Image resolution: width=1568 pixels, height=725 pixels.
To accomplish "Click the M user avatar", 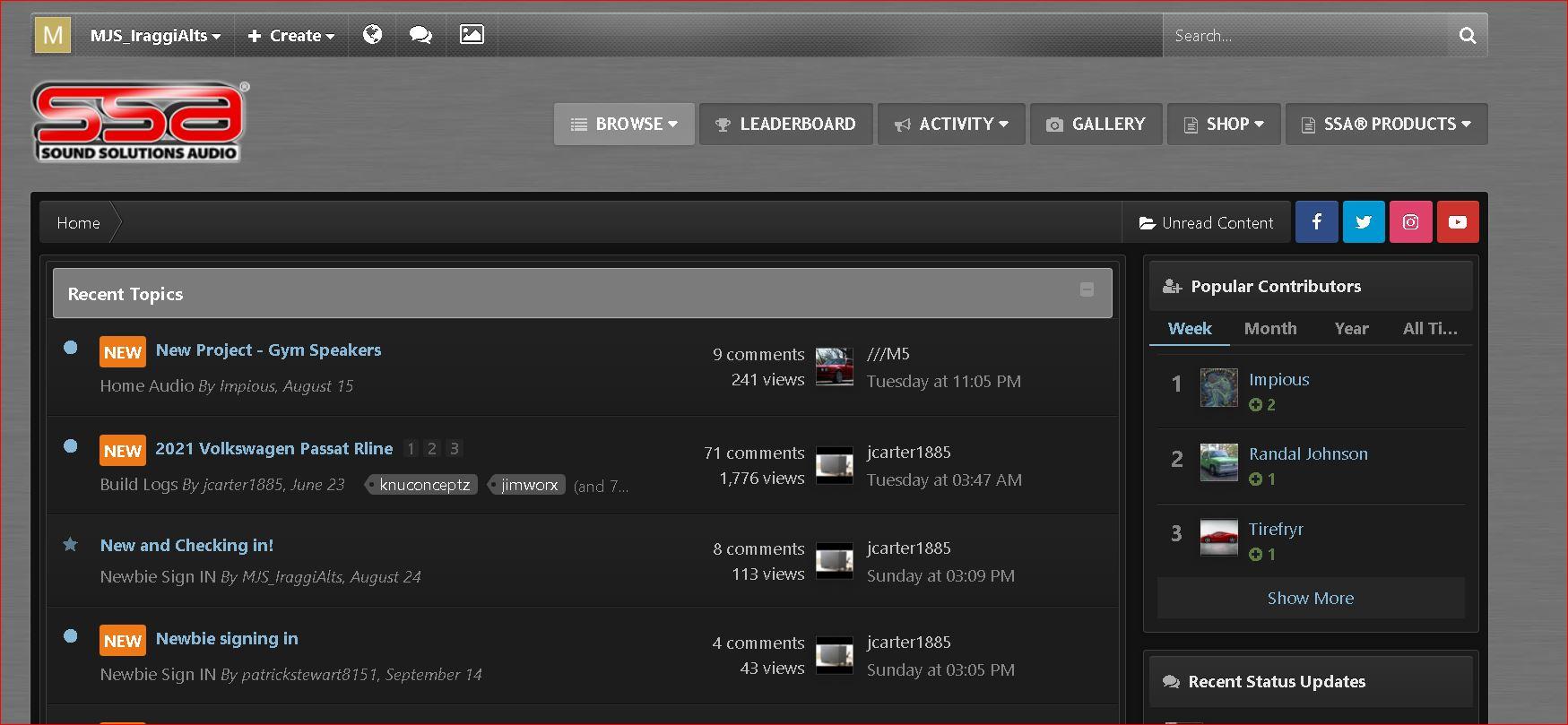I will [x=53, y=36].
